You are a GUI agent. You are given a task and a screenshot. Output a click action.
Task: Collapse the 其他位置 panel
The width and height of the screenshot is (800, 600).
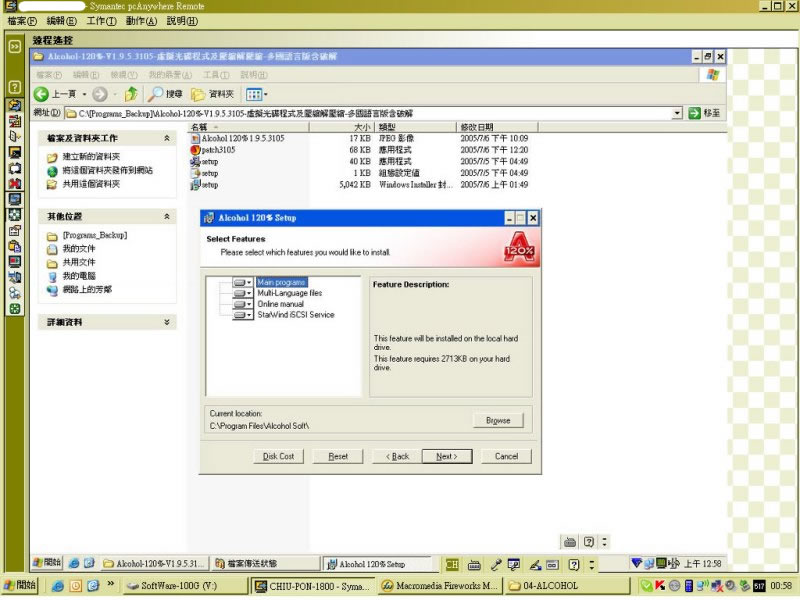tap(167, 217)
